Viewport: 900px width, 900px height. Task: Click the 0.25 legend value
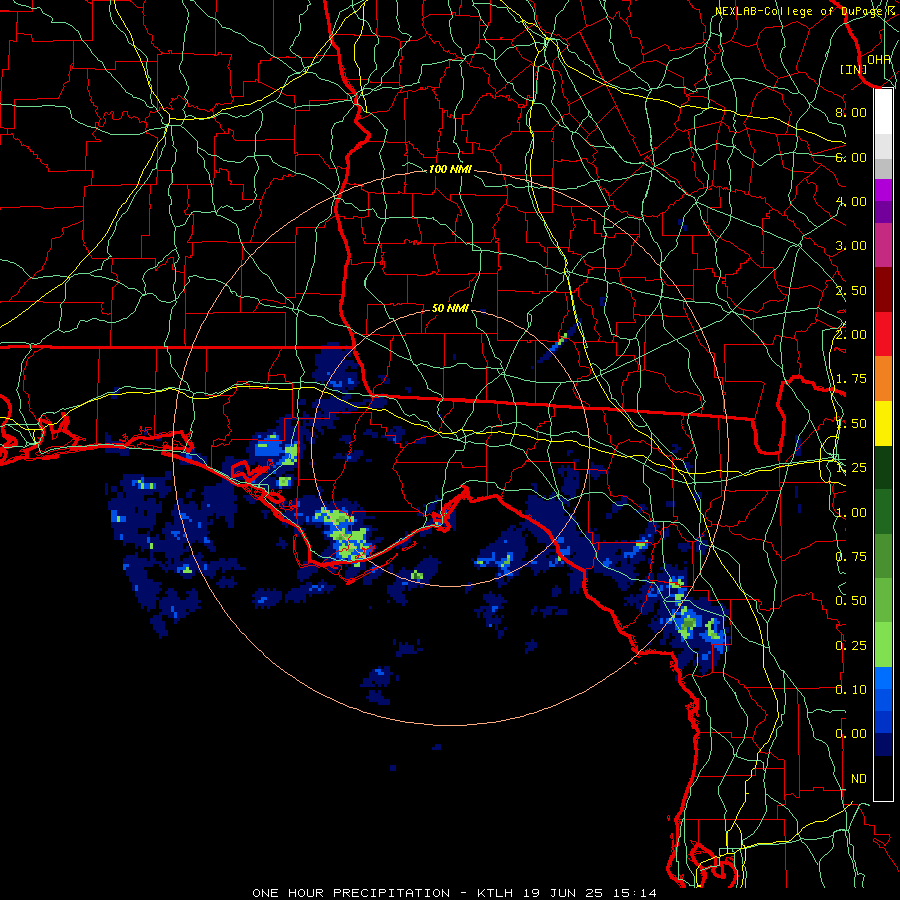coord(851,646)
